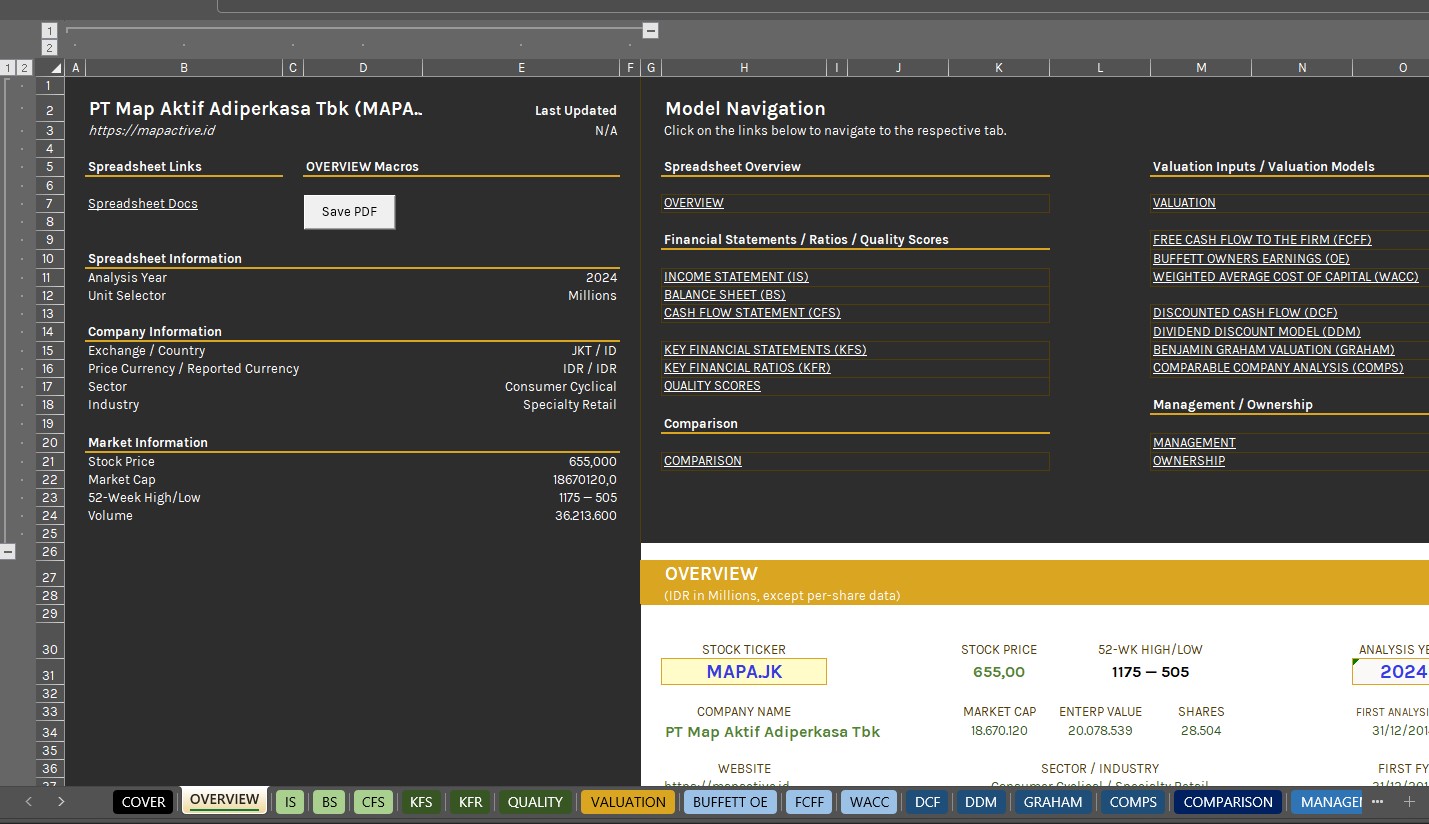Click the column outline level 1 button
Screen dimensions: 1429x824
[49, 30]
